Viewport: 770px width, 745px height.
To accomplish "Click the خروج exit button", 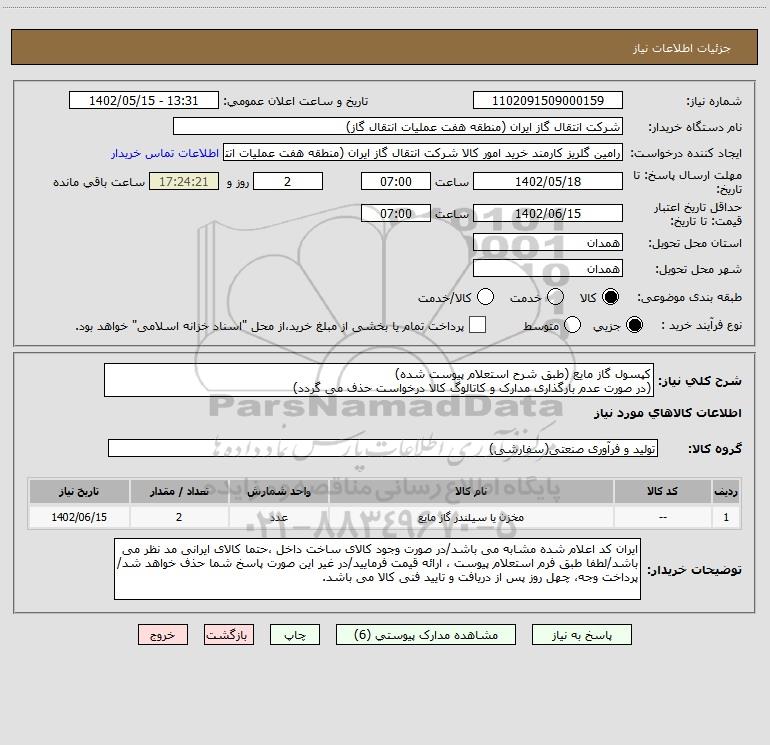I will point(163,635).
